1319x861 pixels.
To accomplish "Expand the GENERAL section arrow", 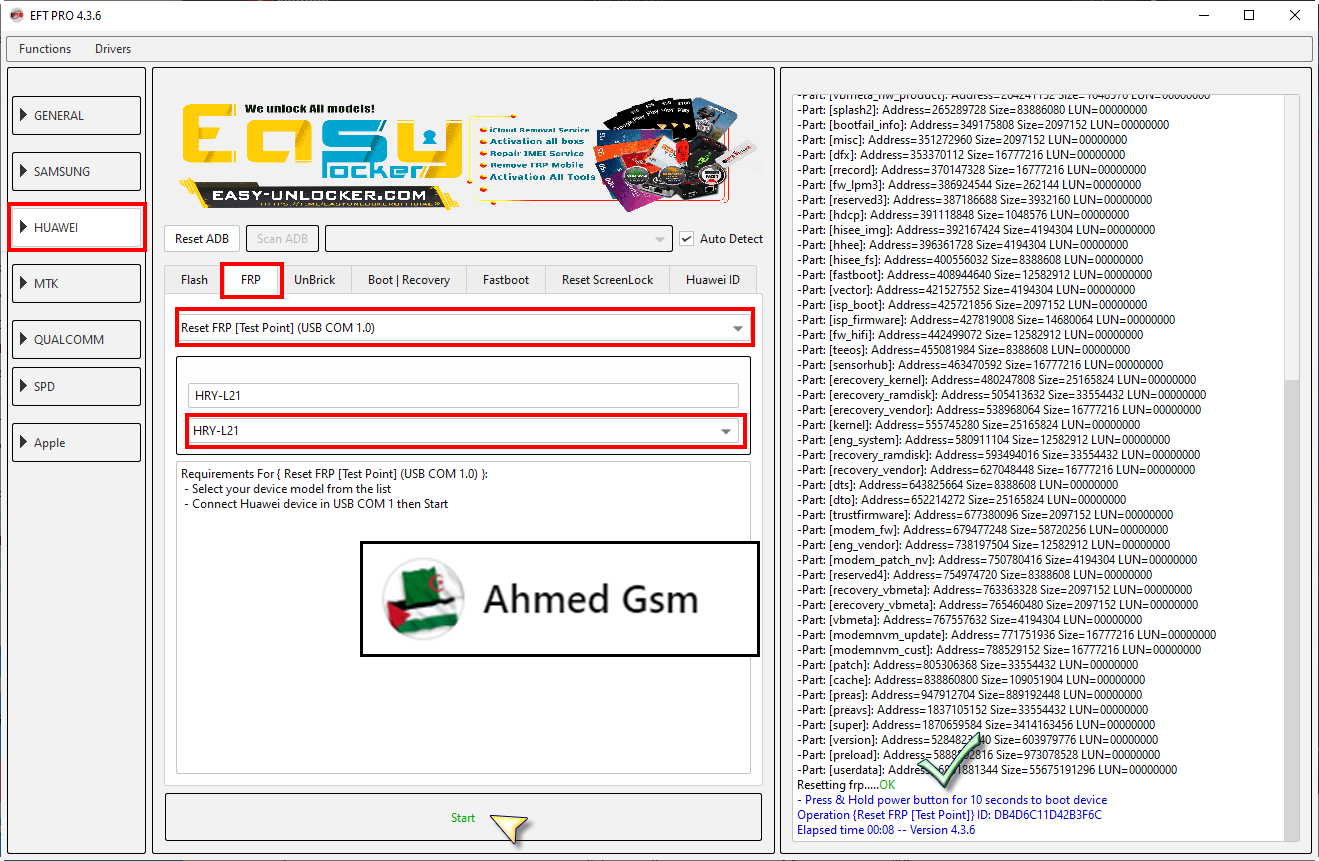I will [x=23, y=115].
